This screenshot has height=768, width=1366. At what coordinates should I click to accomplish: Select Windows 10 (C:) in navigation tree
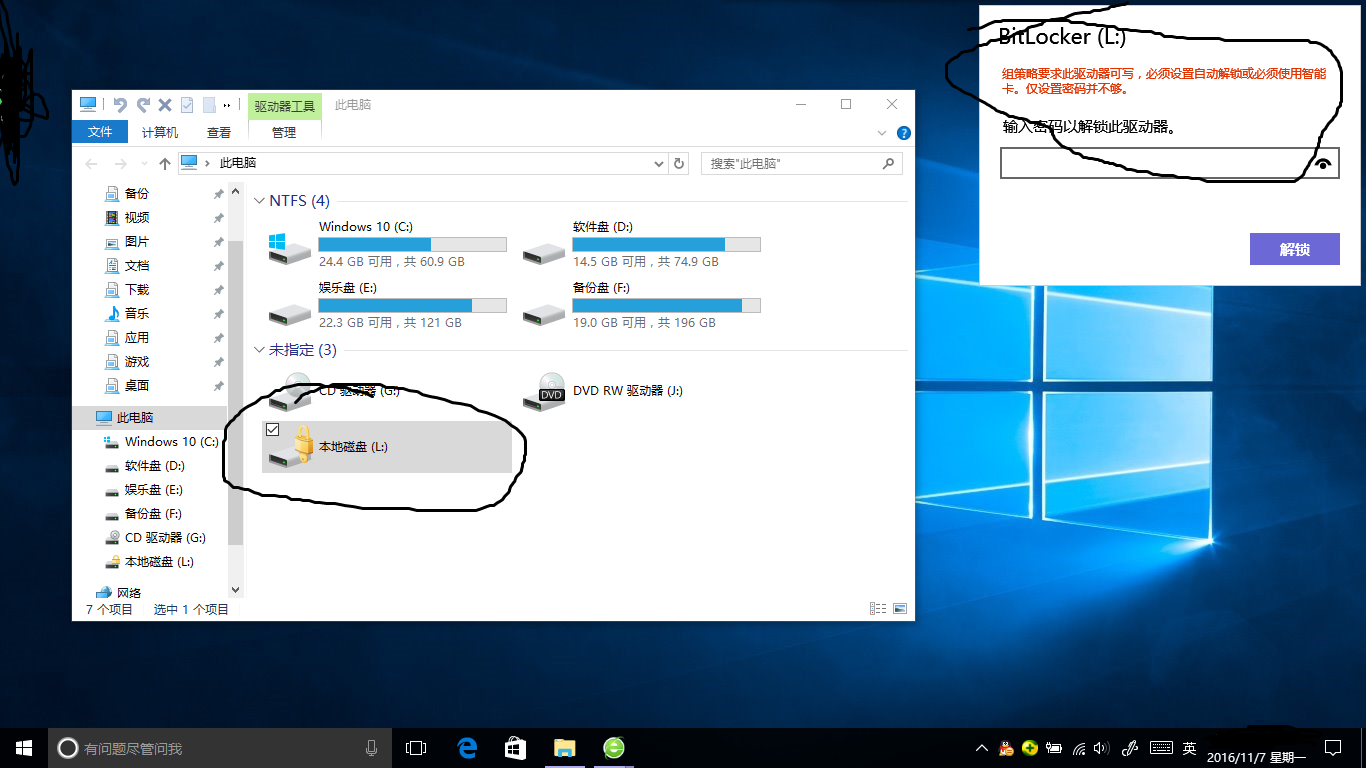[171, 442]
